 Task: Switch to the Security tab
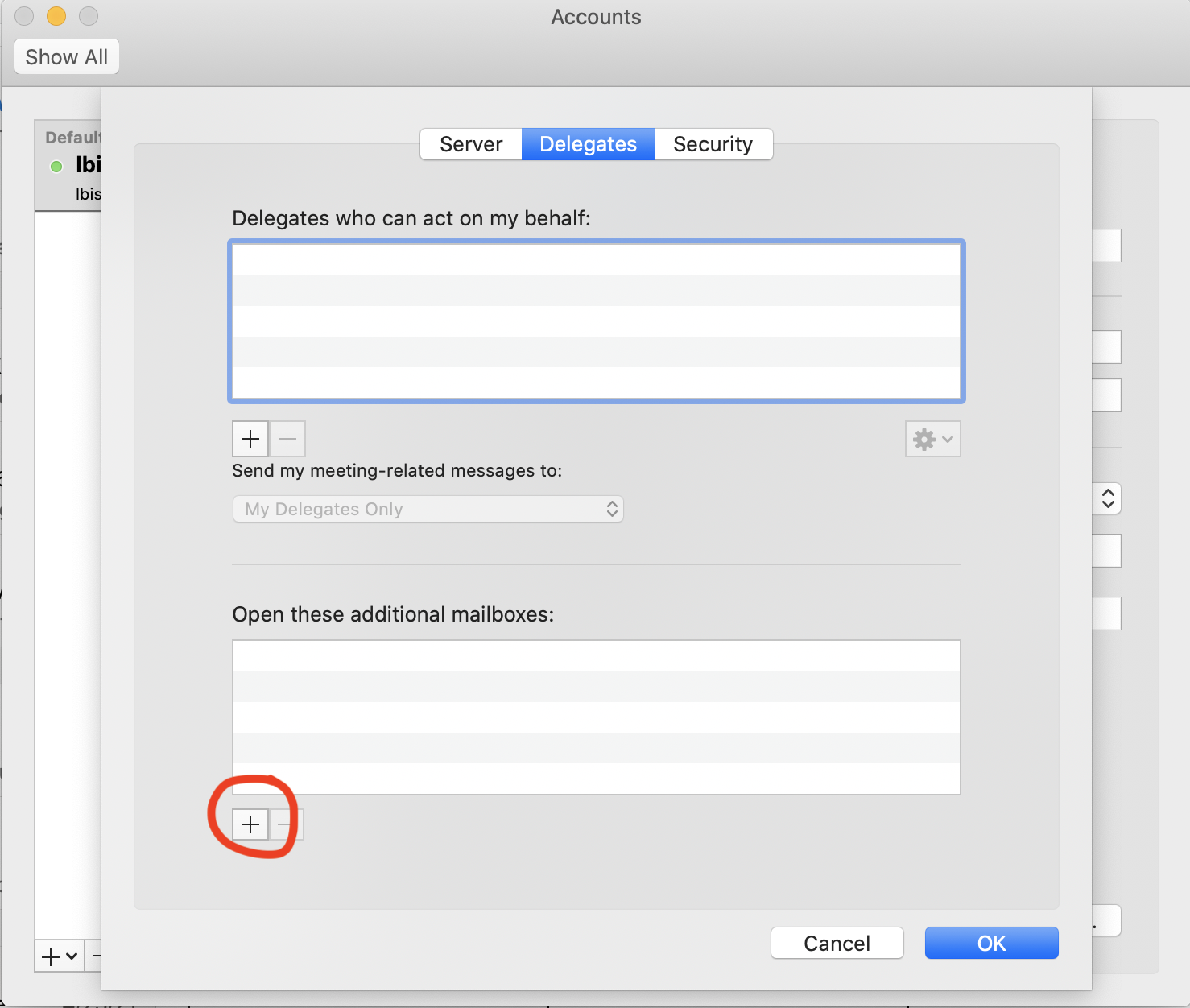(713, 144)
